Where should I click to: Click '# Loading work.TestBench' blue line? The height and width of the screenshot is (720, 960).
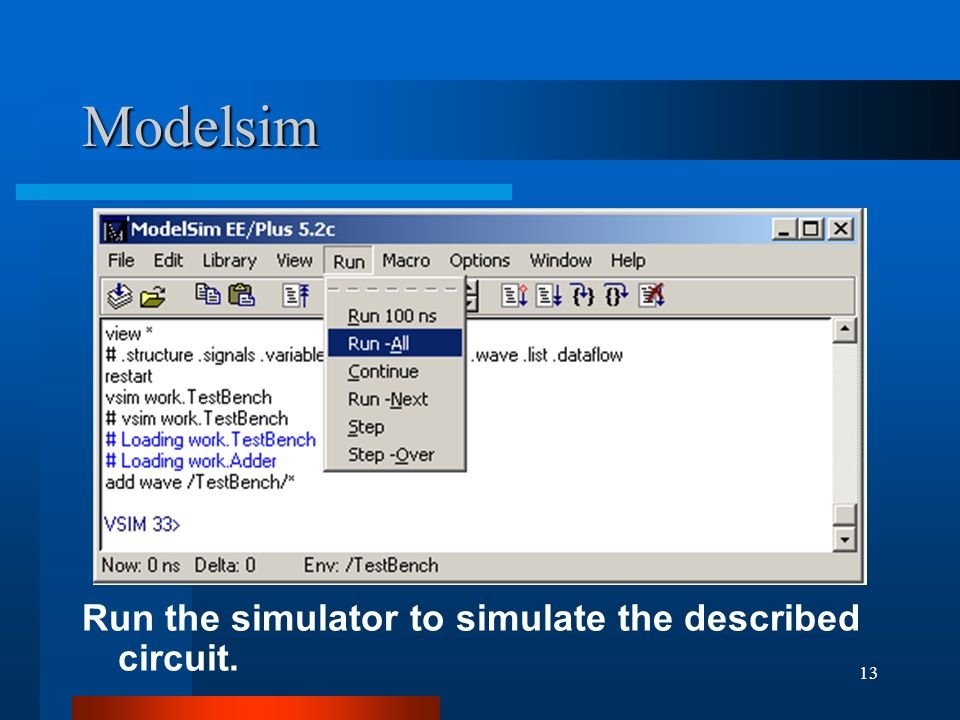[210, 440]
